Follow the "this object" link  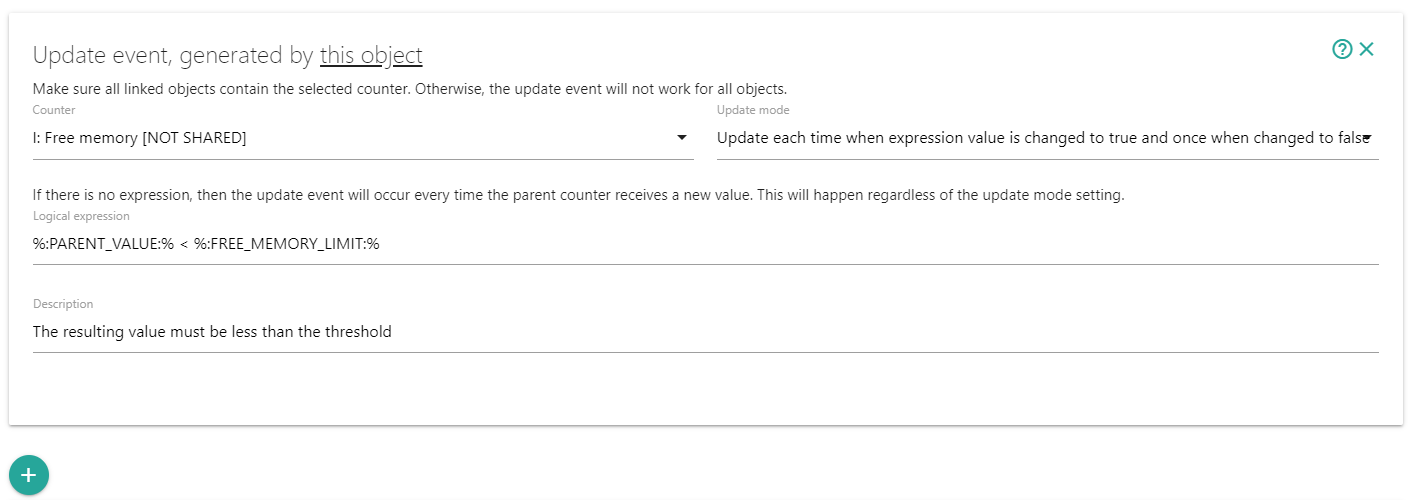(x=371, y=55)
